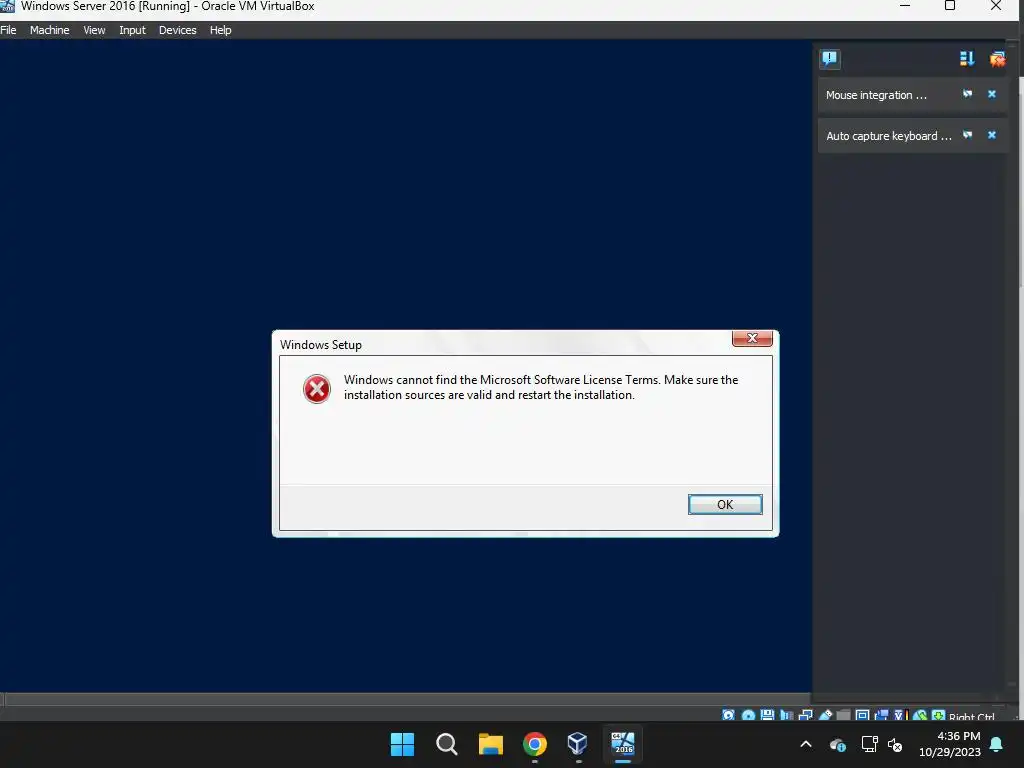
Task: Click the dismiss all notifications icon
Action: pyautogui.click(x=997, y=59)
